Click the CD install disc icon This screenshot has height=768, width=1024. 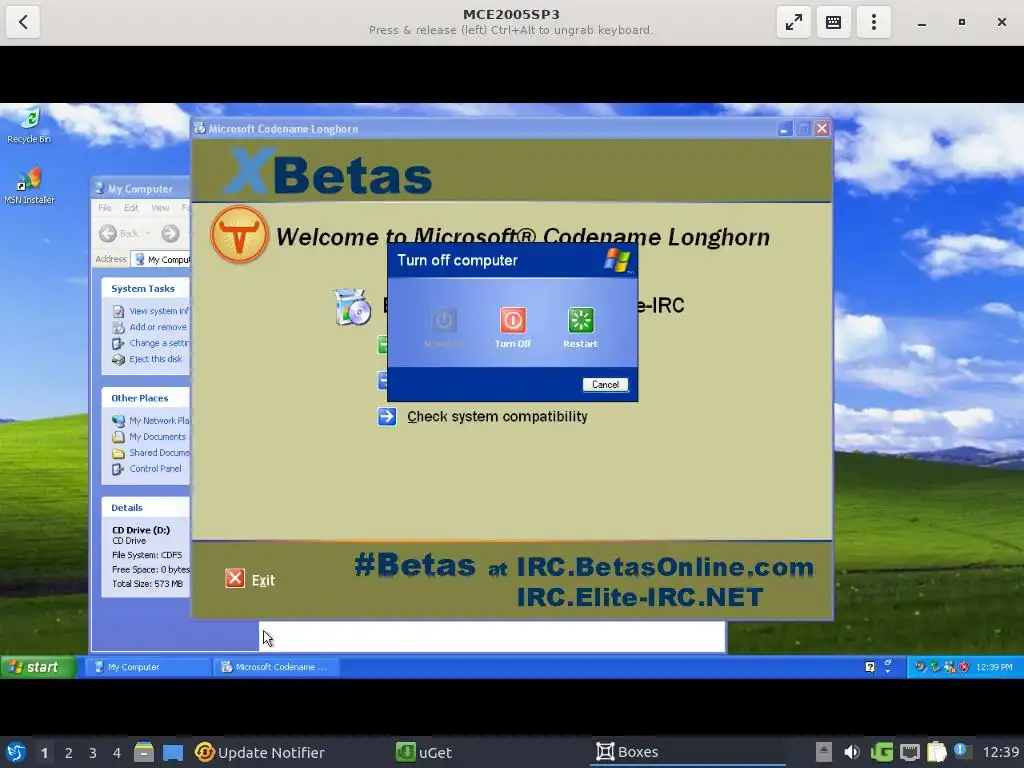[x=352, y=307]
